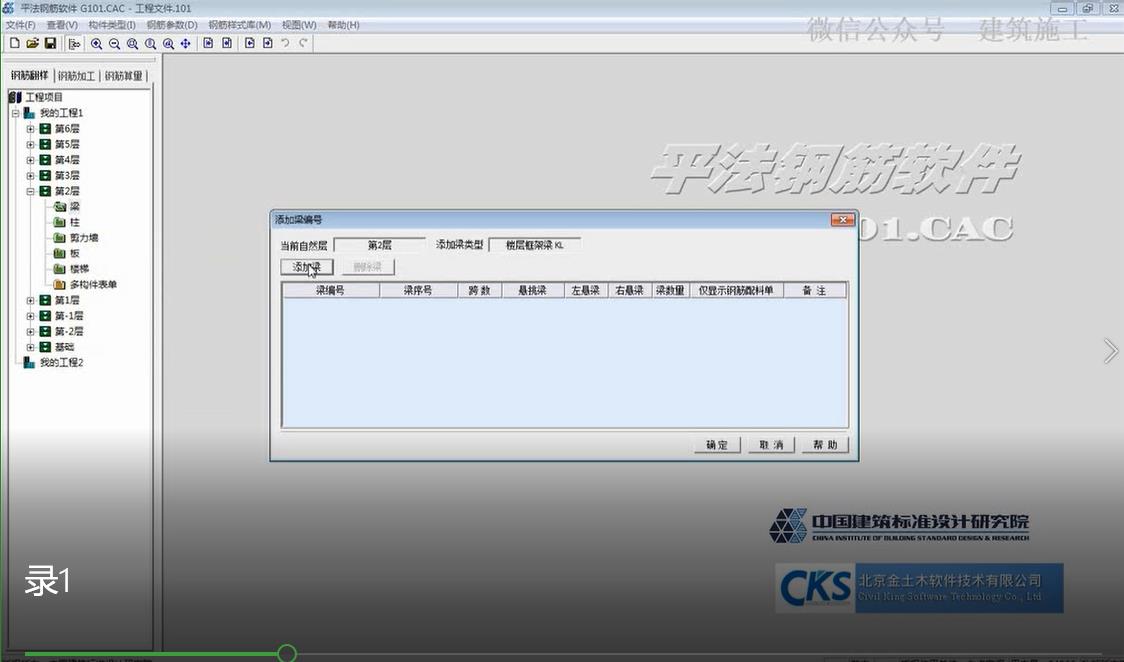Collapse the 我的工程1 project node
Viewport: 1124px width, 662px height.
(16, 113)
